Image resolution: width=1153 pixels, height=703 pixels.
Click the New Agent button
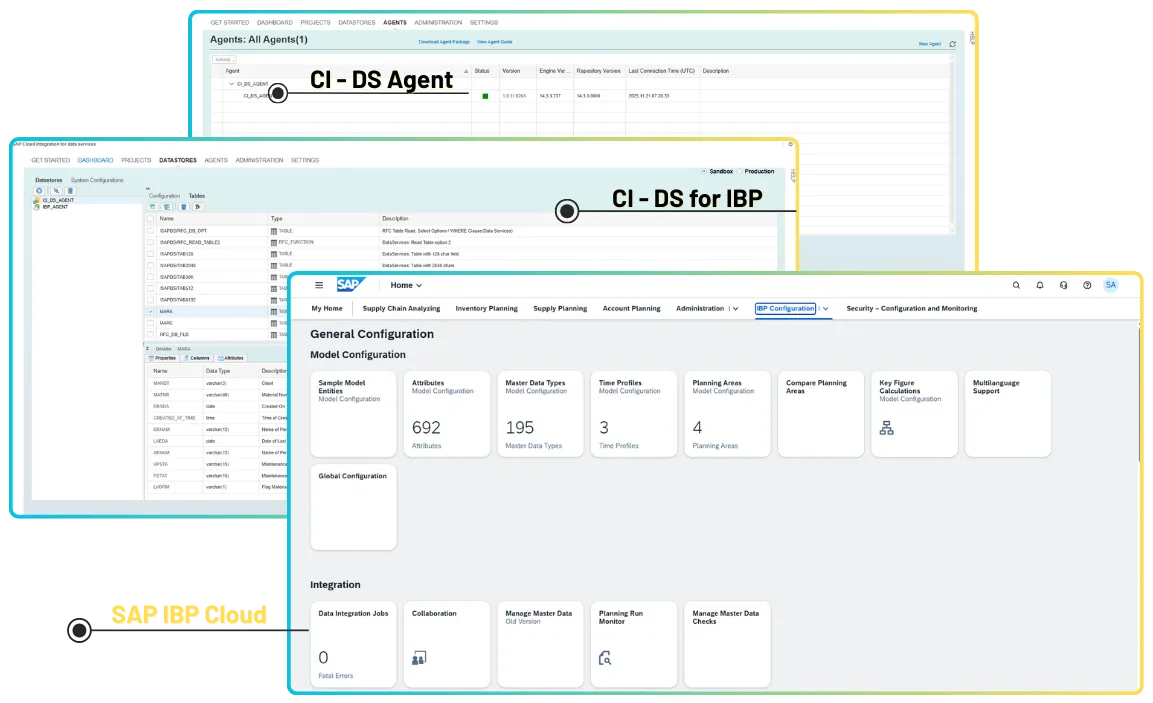[931, 45]
